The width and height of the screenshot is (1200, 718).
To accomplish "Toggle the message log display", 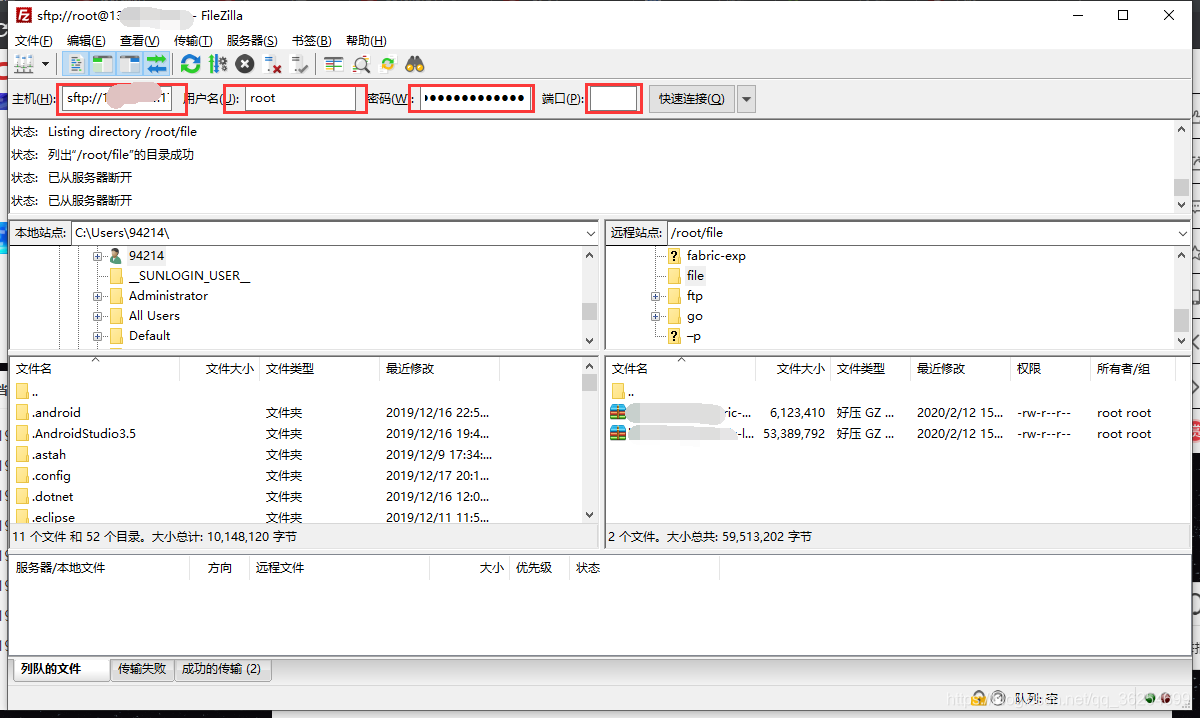I will click(x=75, y=64).
